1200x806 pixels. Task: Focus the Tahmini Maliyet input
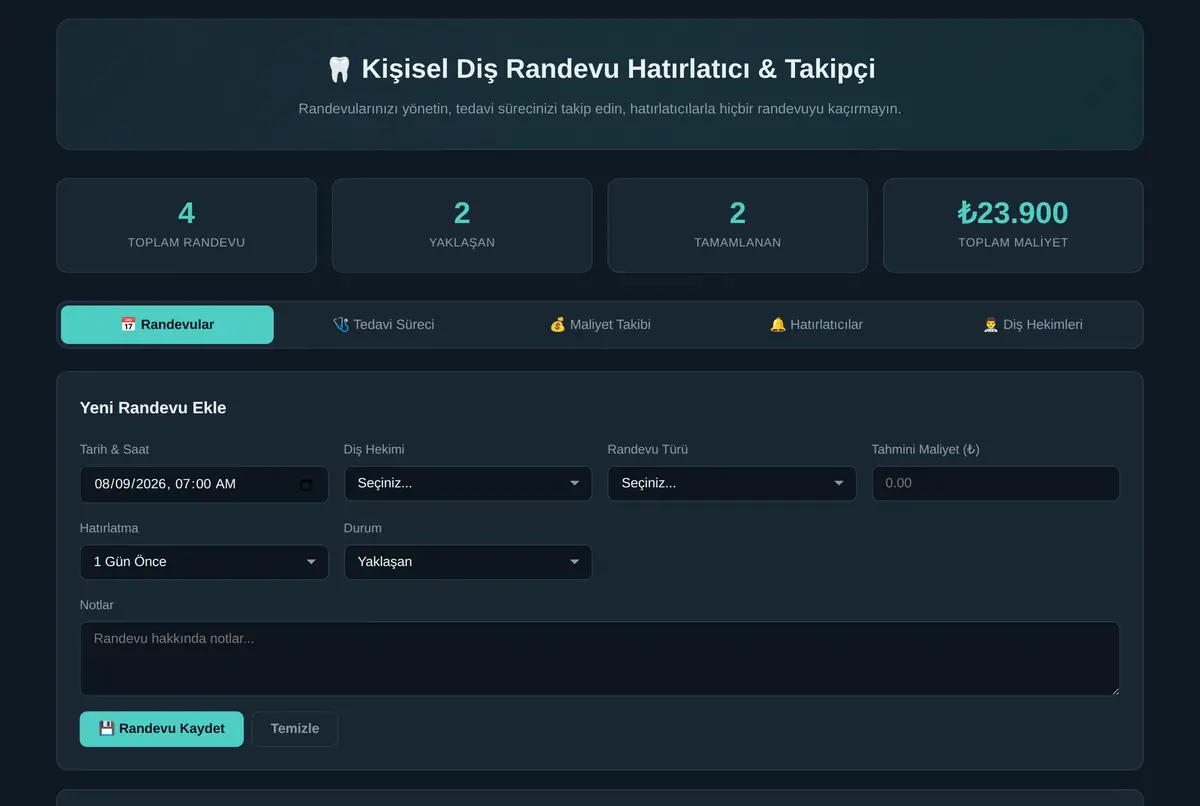coord(996,484)
